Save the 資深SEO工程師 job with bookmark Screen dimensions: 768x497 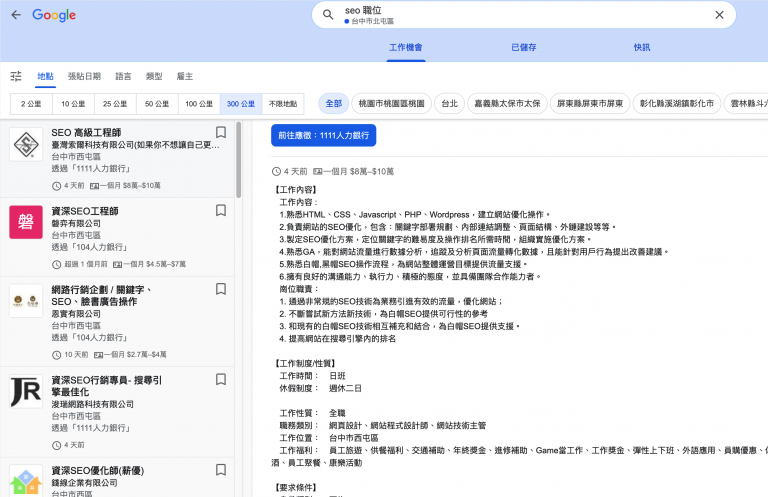(221, 211)
